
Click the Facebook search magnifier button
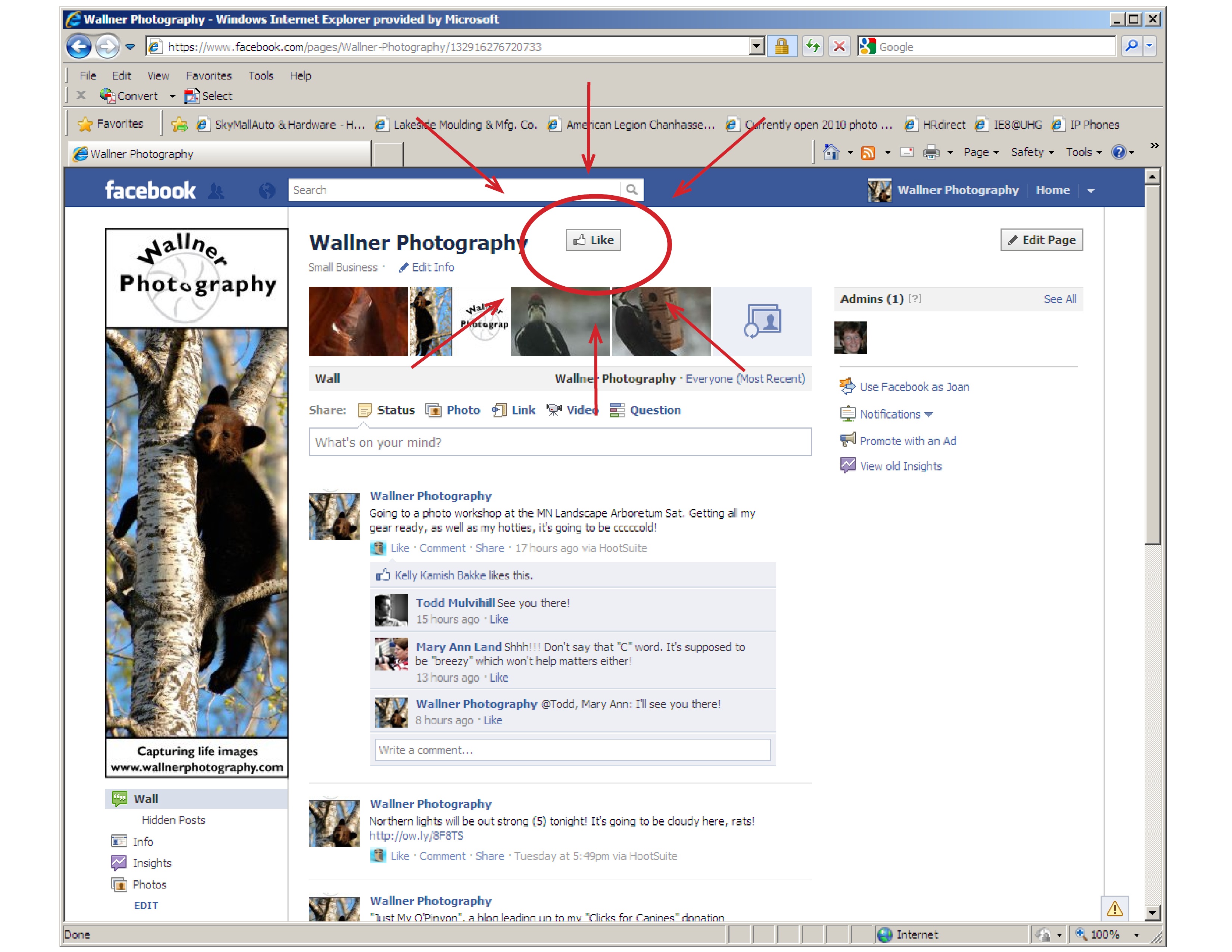point(632,190)
